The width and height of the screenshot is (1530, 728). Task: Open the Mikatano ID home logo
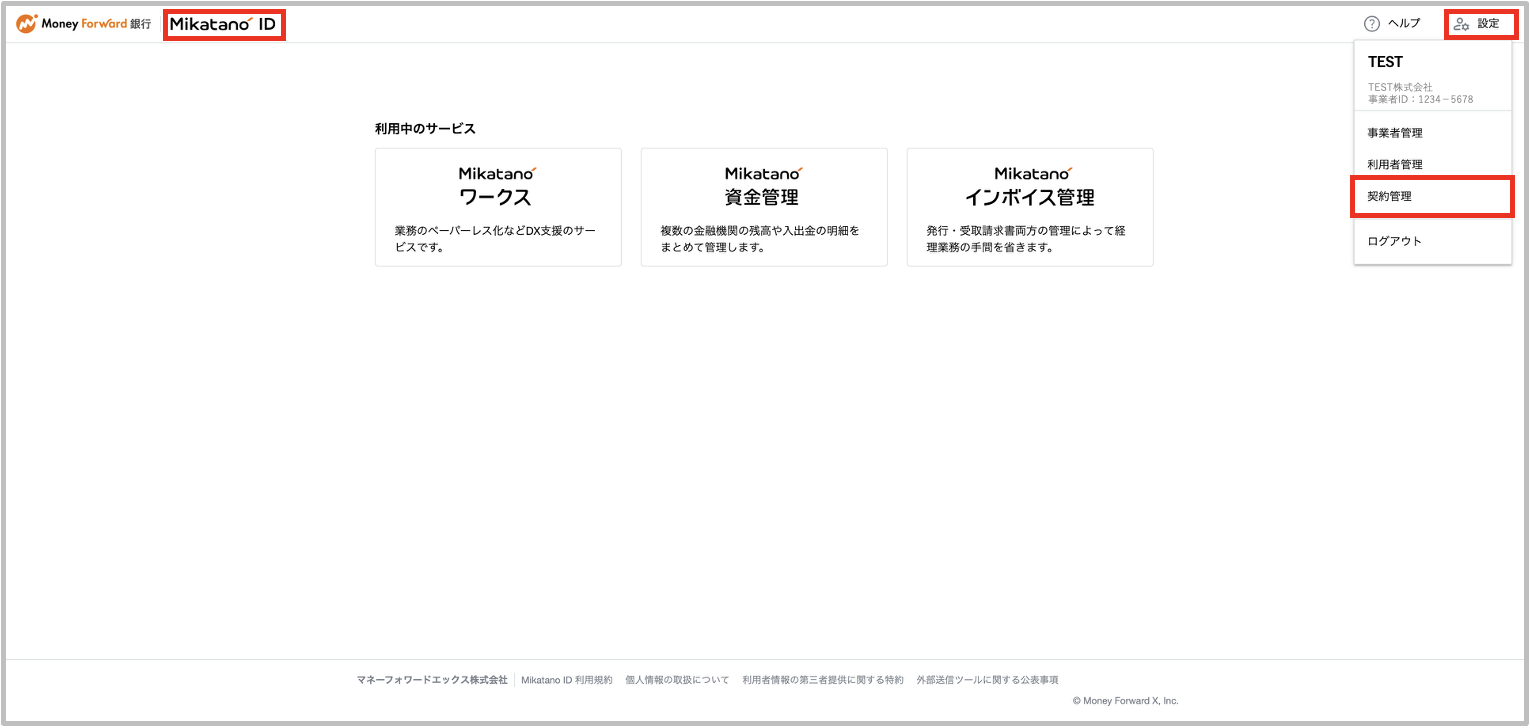click(223, 23)
